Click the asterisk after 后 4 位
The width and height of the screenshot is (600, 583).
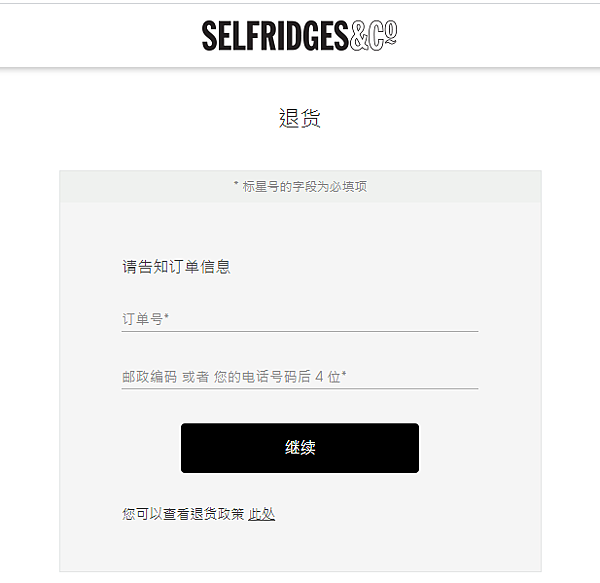[x=344, y=373]
